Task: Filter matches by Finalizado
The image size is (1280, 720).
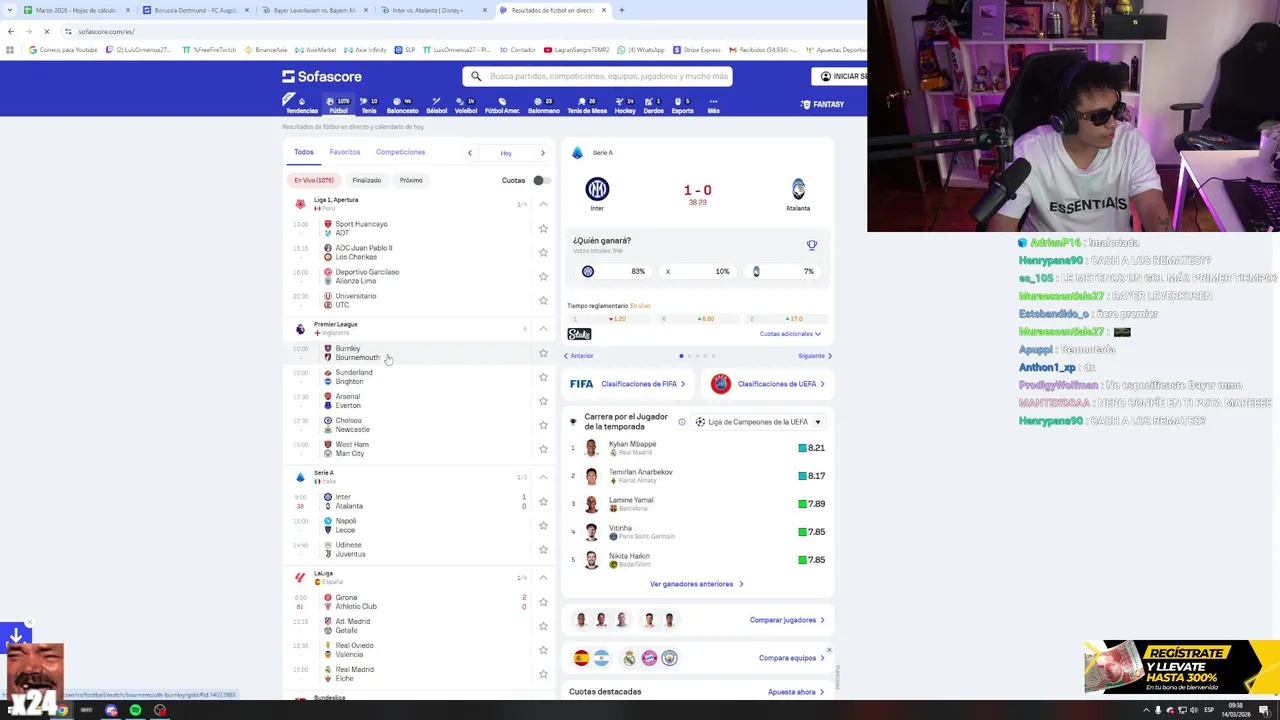Action: [366, 180]
